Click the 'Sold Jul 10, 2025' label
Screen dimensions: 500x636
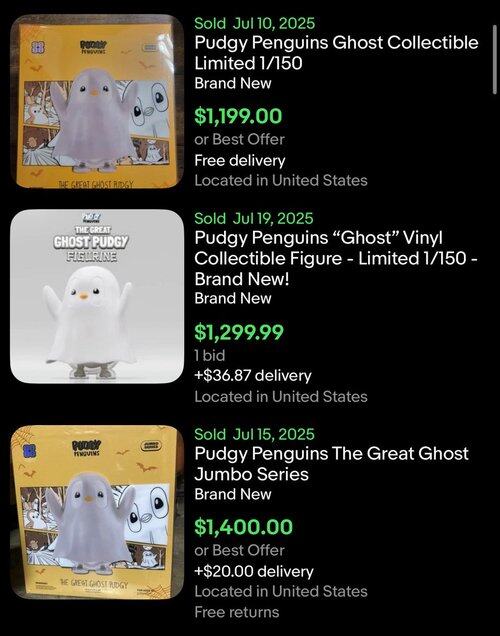point(254,23)
